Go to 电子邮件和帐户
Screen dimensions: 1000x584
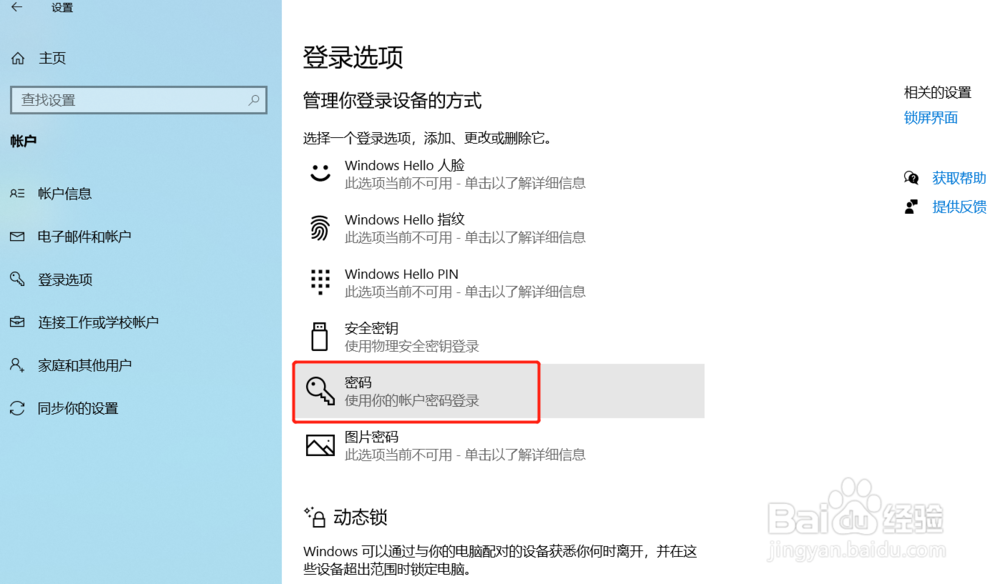tap(84, 237)
